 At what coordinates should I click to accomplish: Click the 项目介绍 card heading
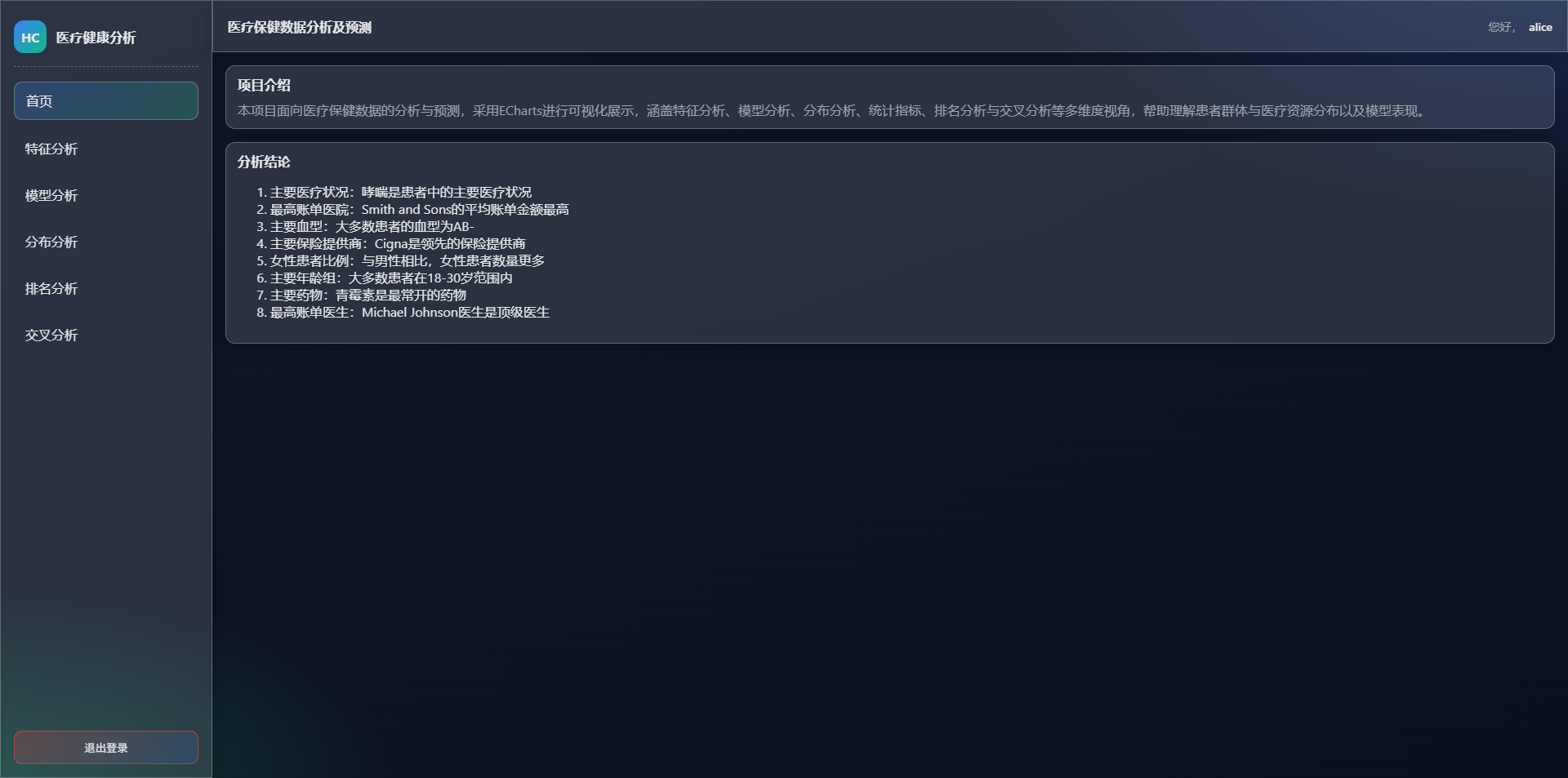coord(264,85)
